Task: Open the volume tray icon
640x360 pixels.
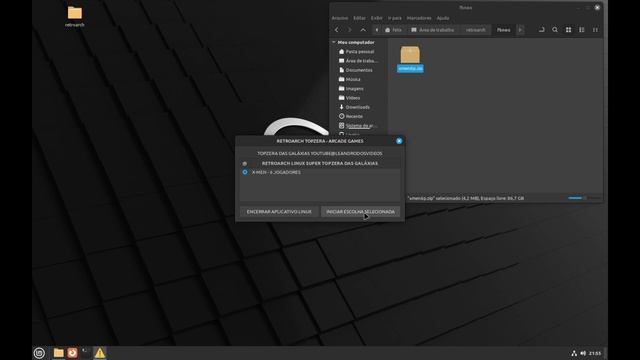Action: point(583,353)
